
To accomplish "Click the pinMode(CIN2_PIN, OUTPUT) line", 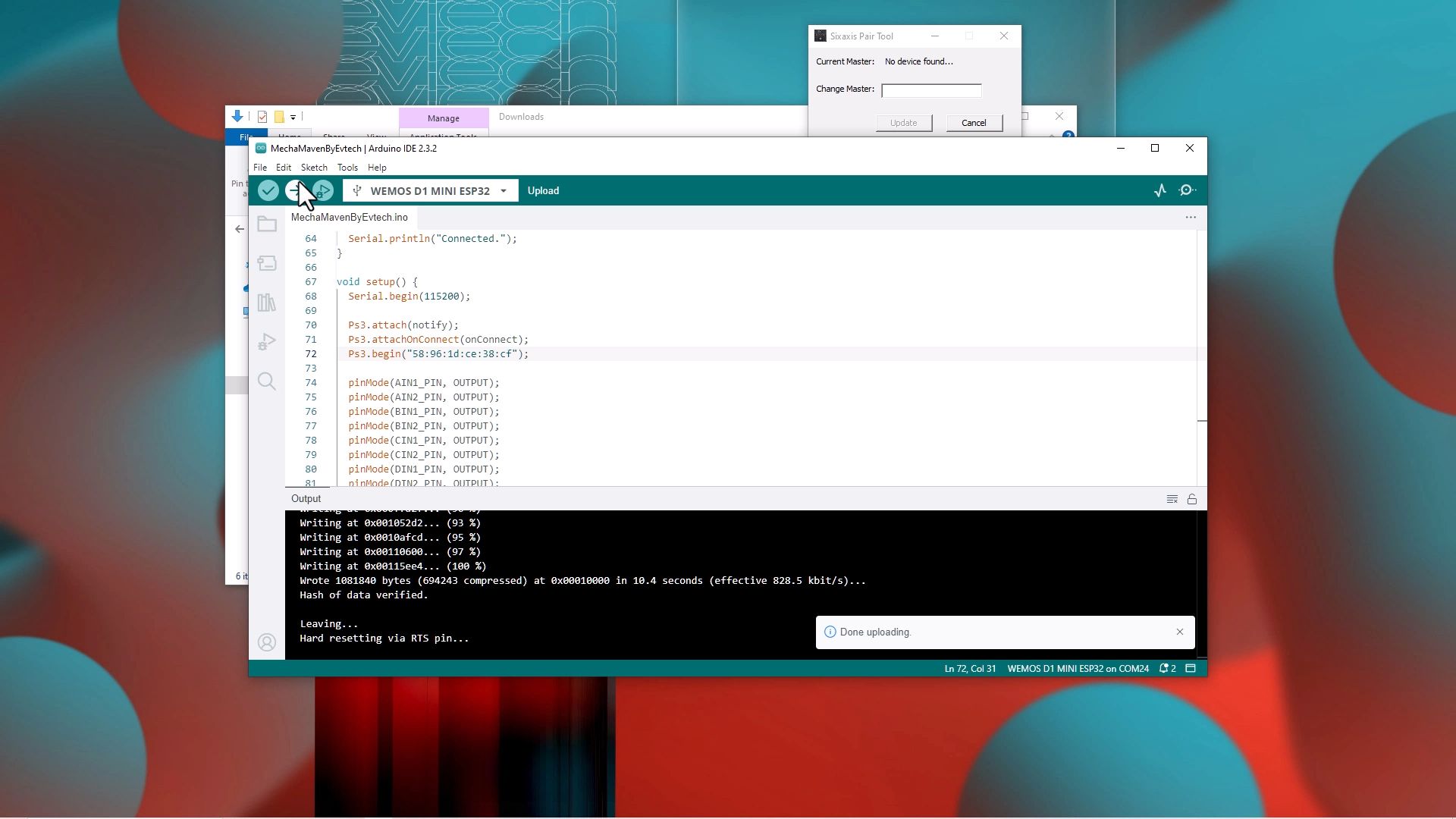I will click(x=424, y=455).
